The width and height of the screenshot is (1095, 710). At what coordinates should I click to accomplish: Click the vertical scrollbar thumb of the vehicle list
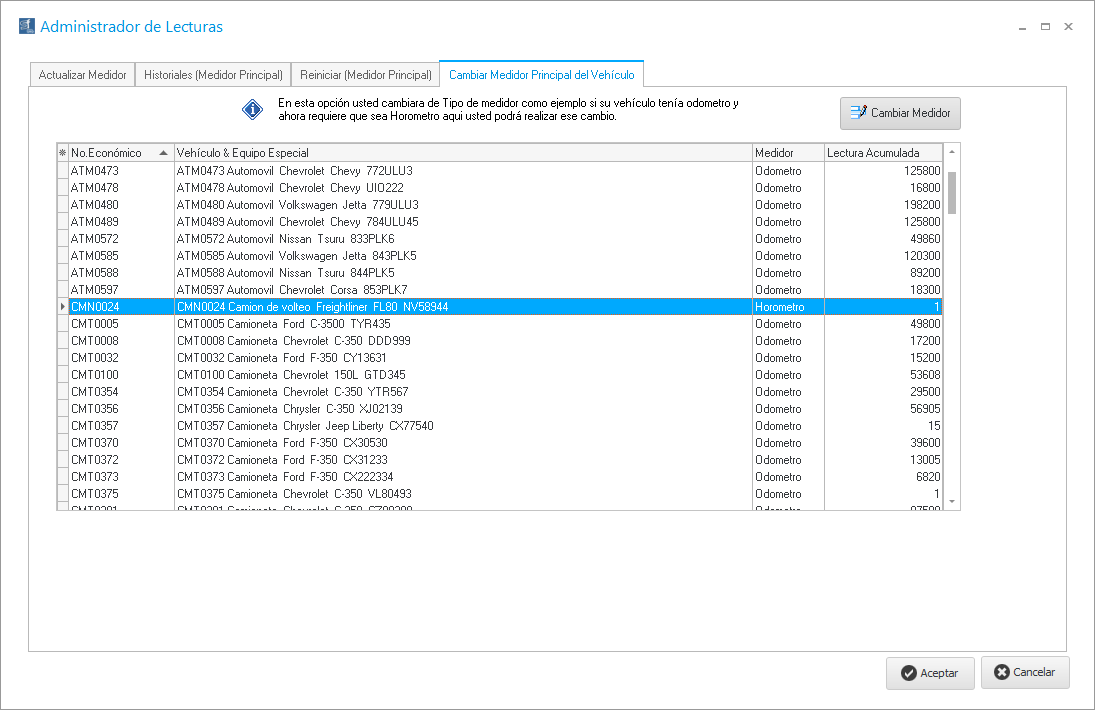click(952, 192)
